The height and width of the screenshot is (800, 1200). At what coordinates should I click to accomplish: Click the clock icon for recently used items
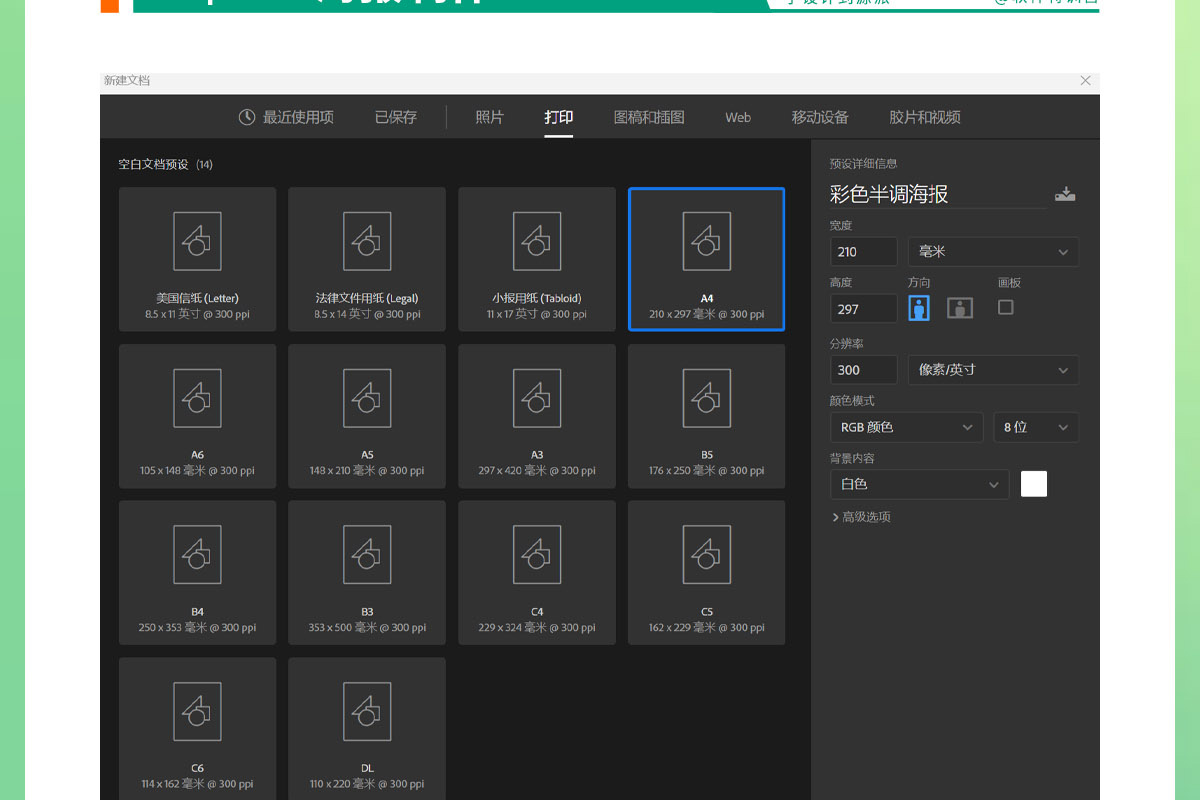click(247, 117)
